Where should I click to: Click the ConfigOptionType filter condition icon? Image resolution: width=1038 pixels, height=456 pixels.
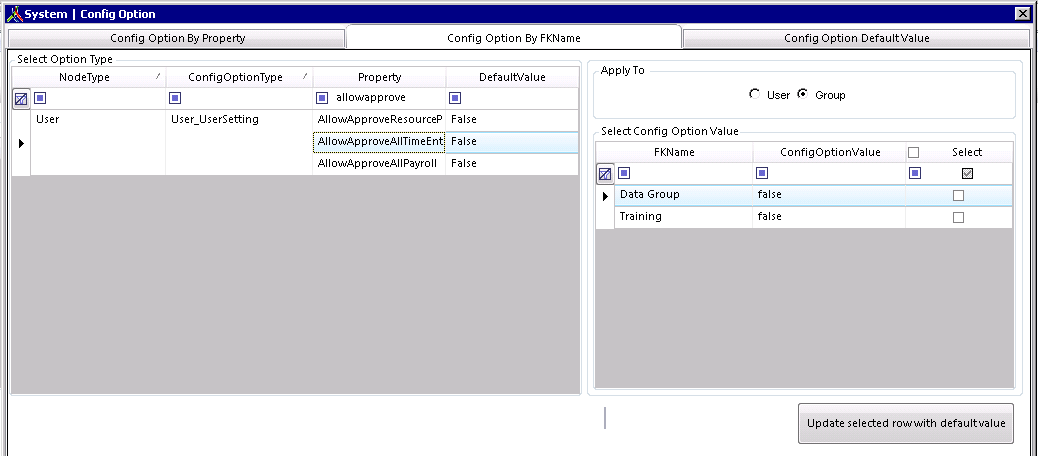pyautogui.click(x=175, y=98)
